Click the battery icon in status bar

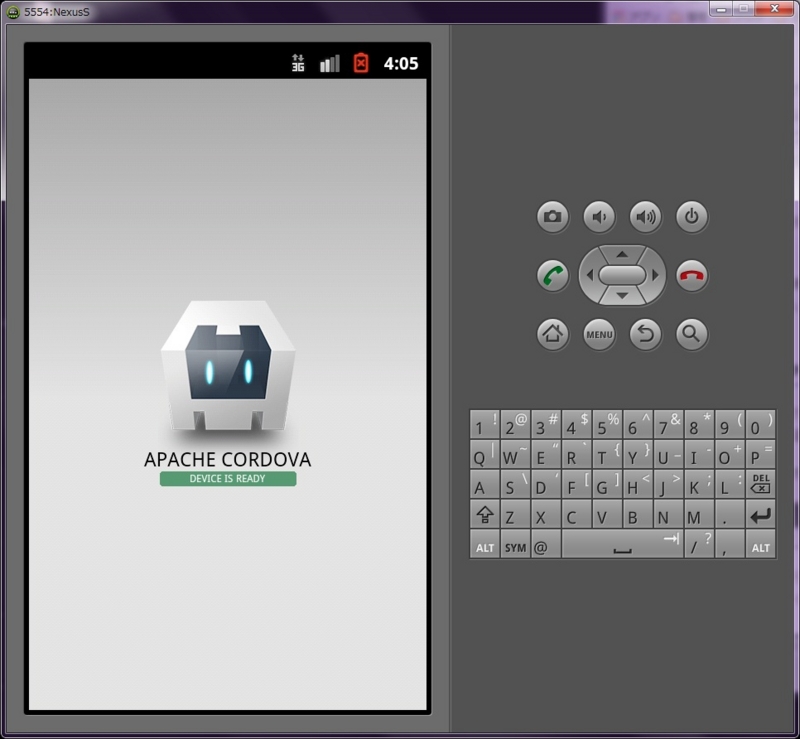coord(361,63)
